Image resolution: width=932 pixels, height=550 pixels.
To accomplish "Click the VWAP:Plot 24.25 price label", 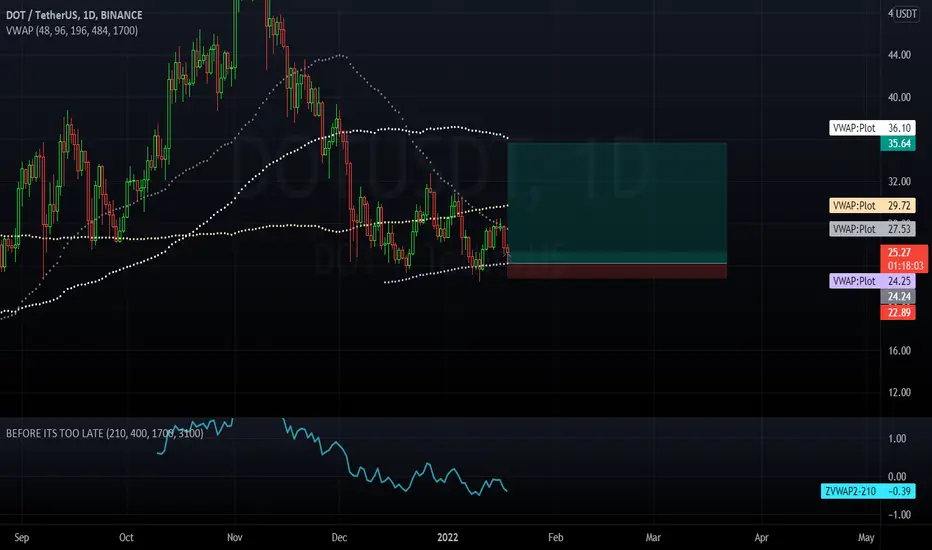I will coord(872,281).
